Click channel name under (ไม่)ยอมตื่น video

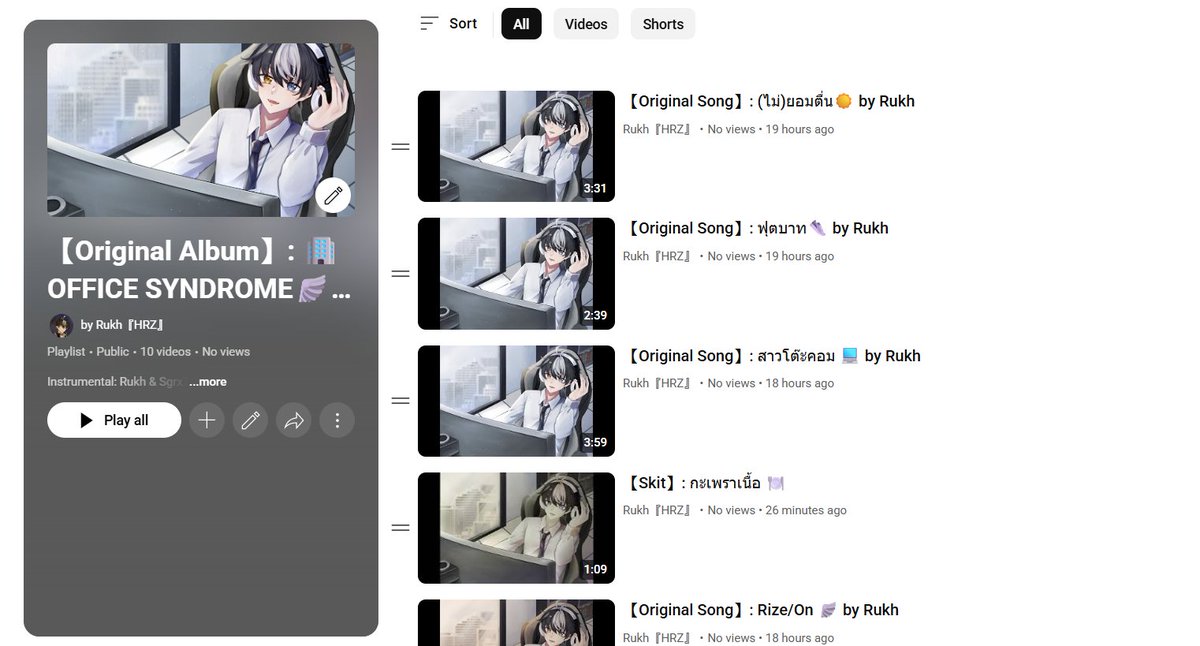tap(658, 129)
